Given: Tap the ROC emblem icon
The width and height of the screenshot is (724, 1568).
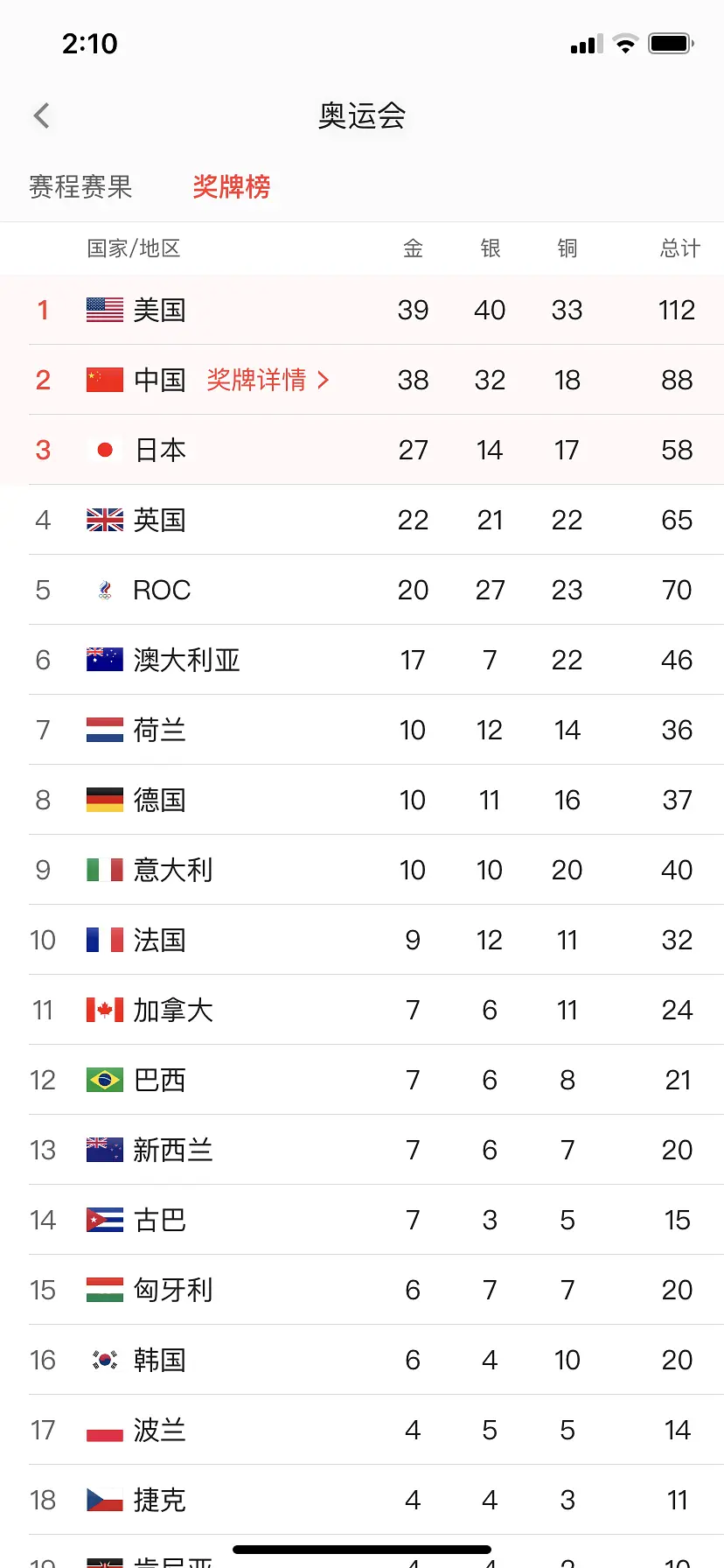Looking at the screenshot, I should 105,591.
